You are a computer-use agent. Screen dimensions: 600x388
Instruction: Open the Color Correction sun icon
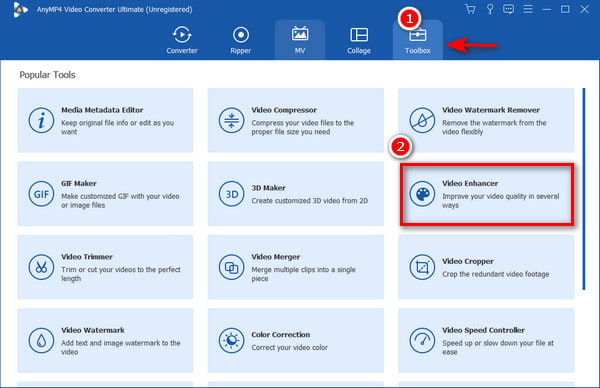click(231, 341)
